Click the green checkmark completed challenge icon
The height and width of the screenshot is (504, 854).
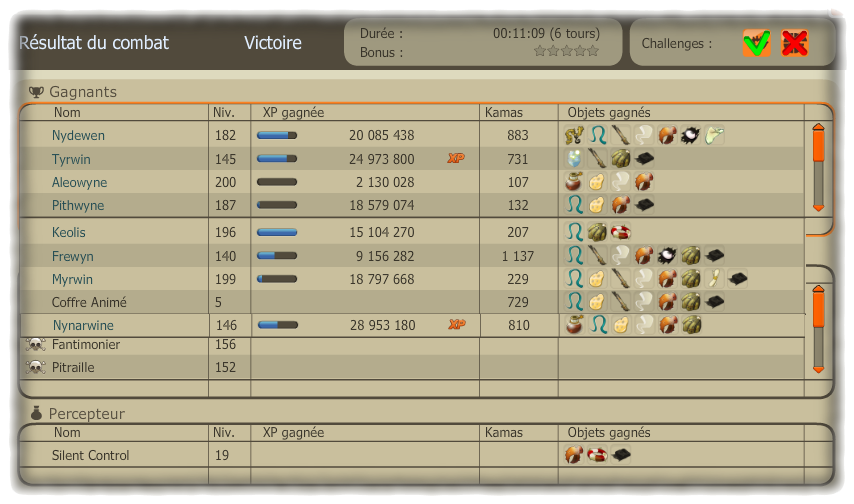click(757, 43)
